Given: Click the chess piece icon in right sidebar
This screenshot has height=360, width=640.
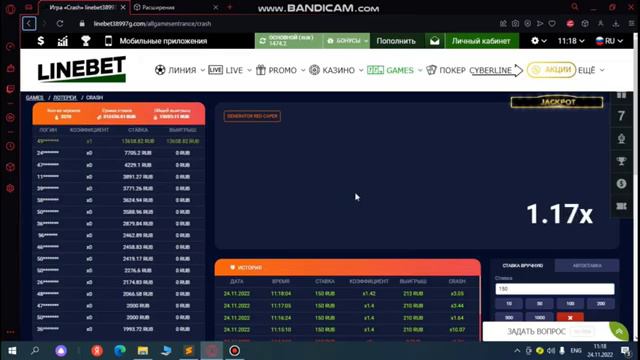Looking at the screenshot, I should click(621, 139).
